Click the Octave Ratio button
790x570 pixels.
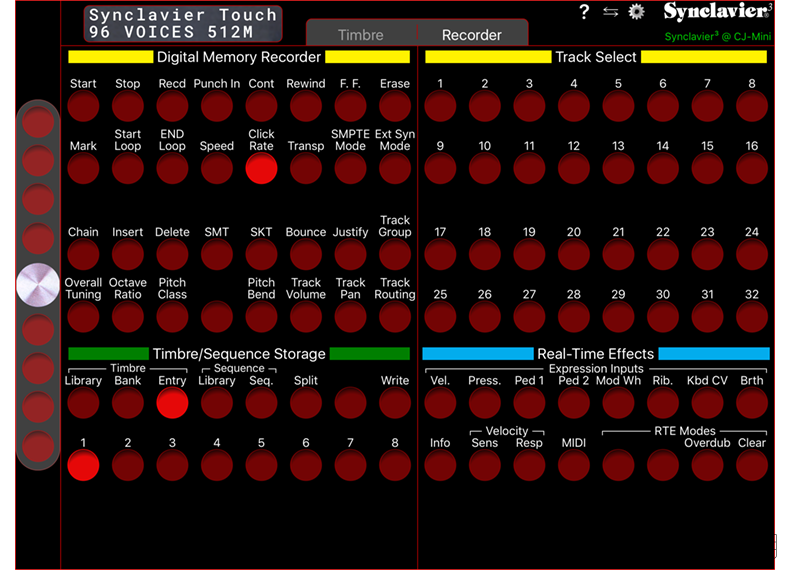[127, 316]
